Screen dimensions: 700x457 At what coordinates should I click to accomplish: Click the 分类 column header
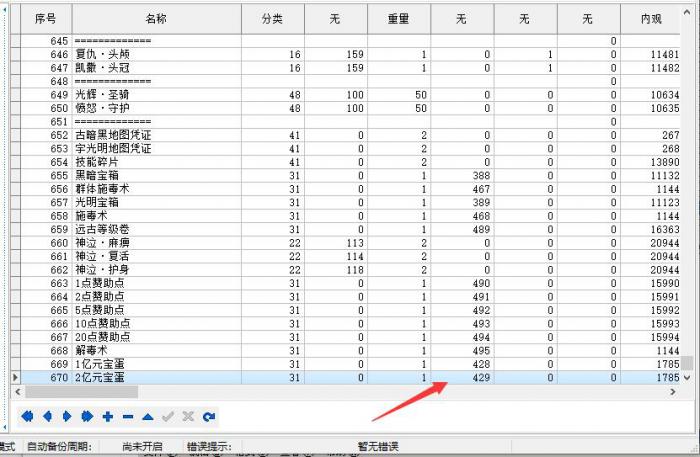272,18
